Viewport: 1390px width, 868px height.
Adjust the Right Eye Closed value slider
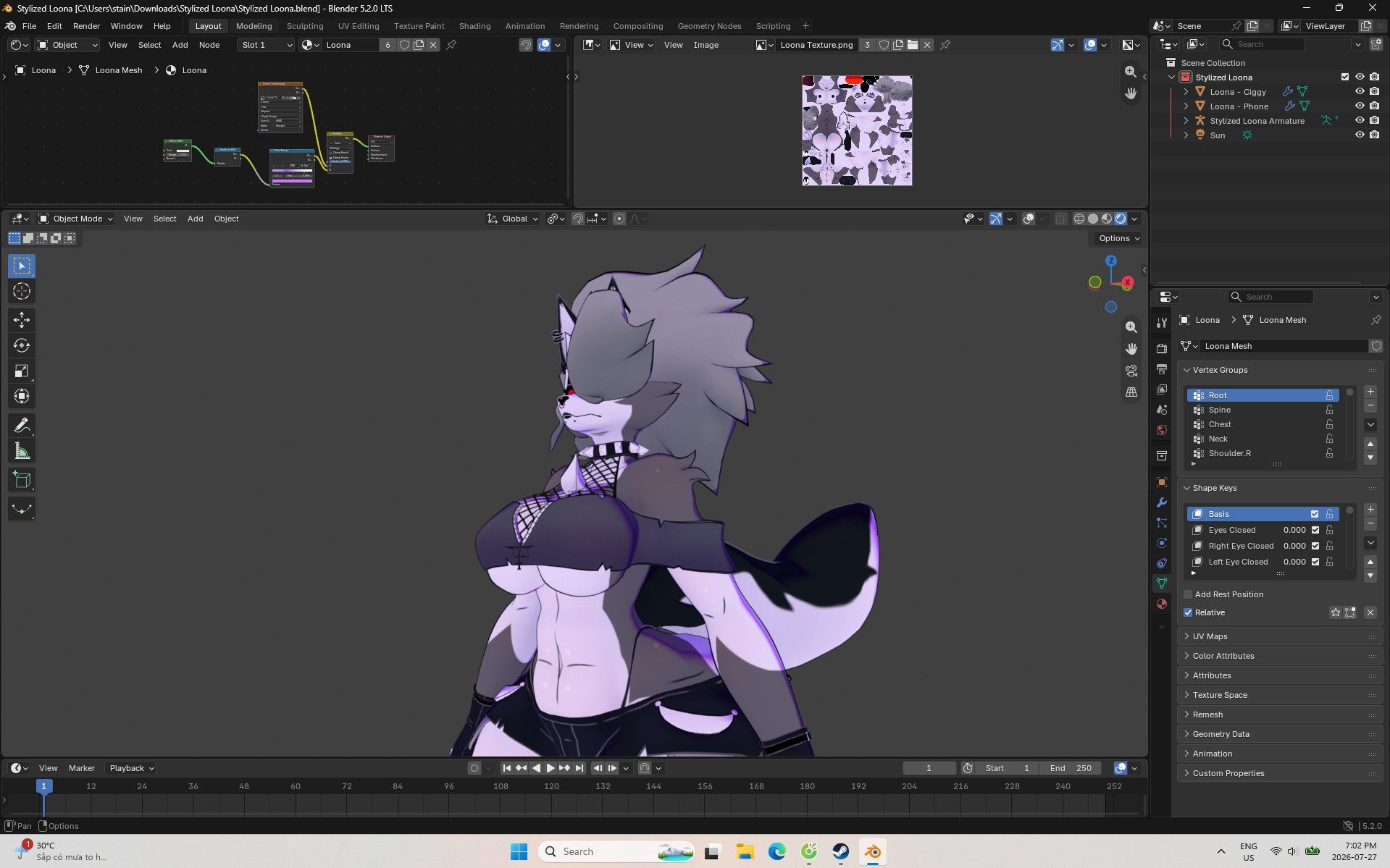point(1294,546)
